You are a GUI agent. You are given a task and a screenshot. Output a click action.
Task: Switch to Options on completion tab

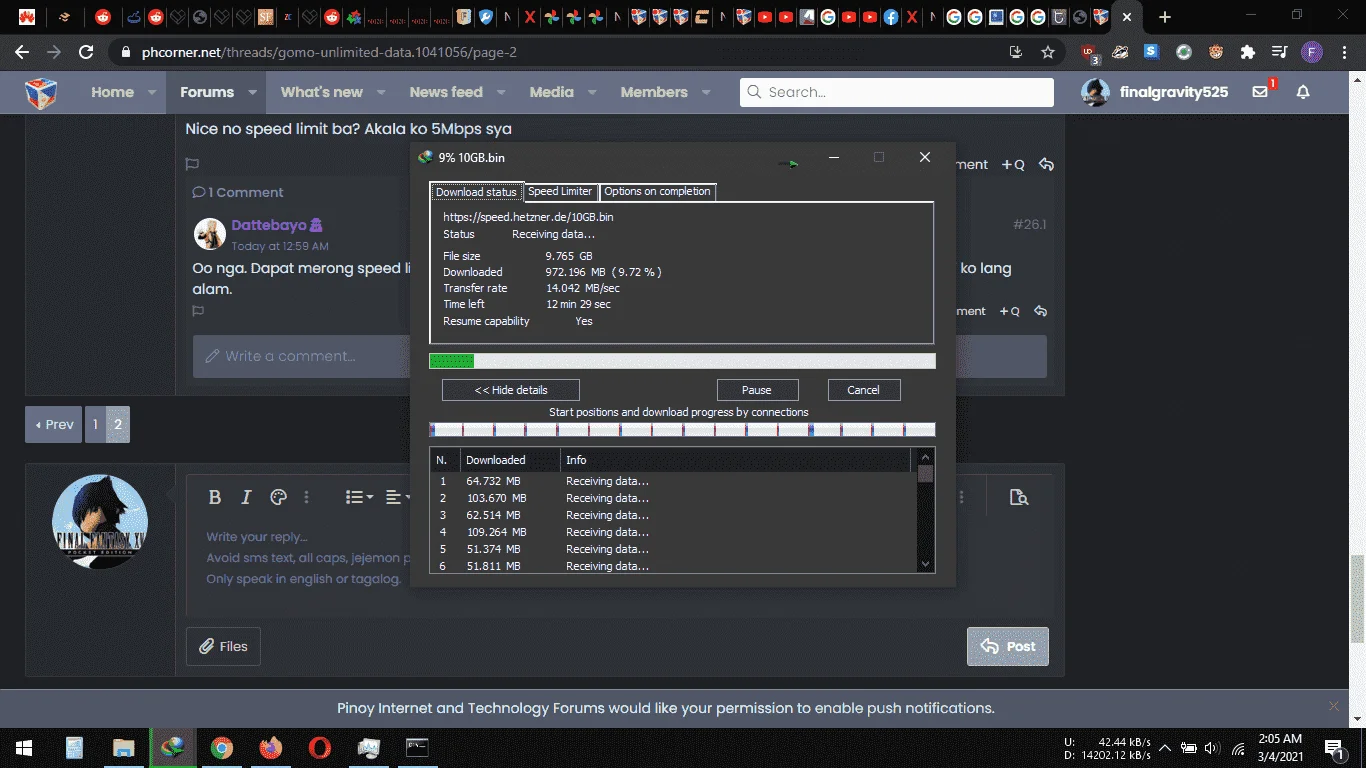coord(657,191)
